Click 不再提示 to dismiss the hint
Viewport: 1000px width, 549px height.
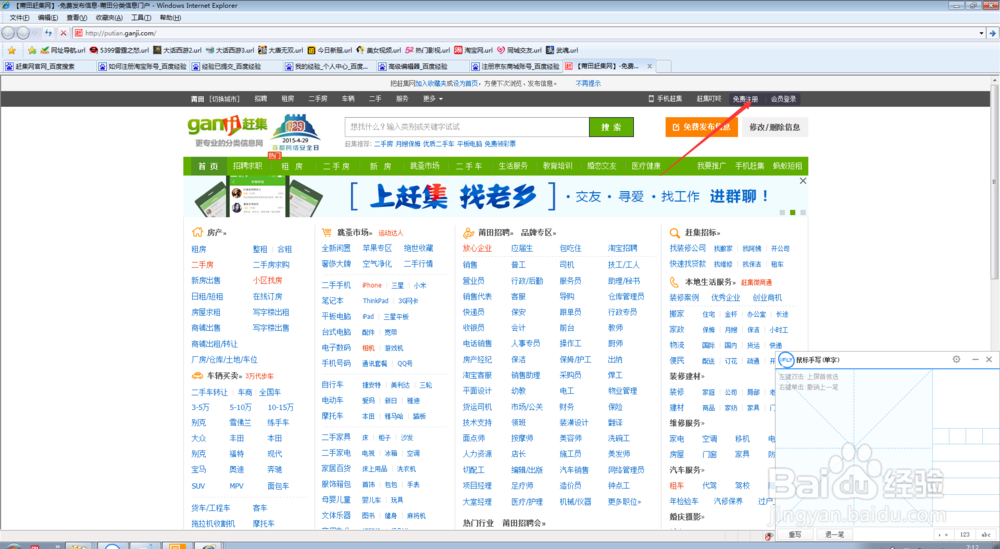pos(587,83)
